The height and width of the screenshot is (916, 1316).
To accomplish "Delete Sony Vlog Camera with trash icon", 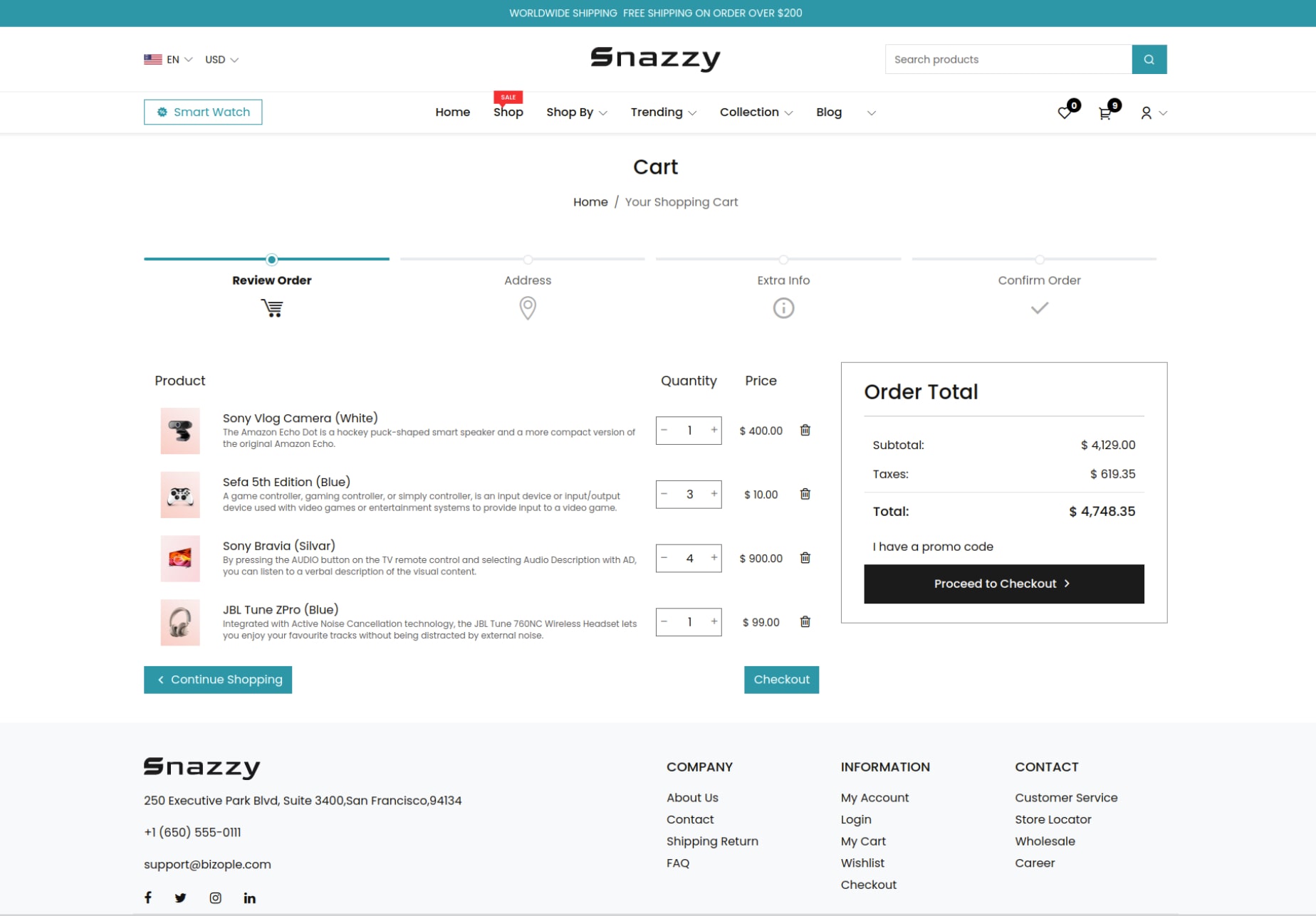I will point(805,430).
